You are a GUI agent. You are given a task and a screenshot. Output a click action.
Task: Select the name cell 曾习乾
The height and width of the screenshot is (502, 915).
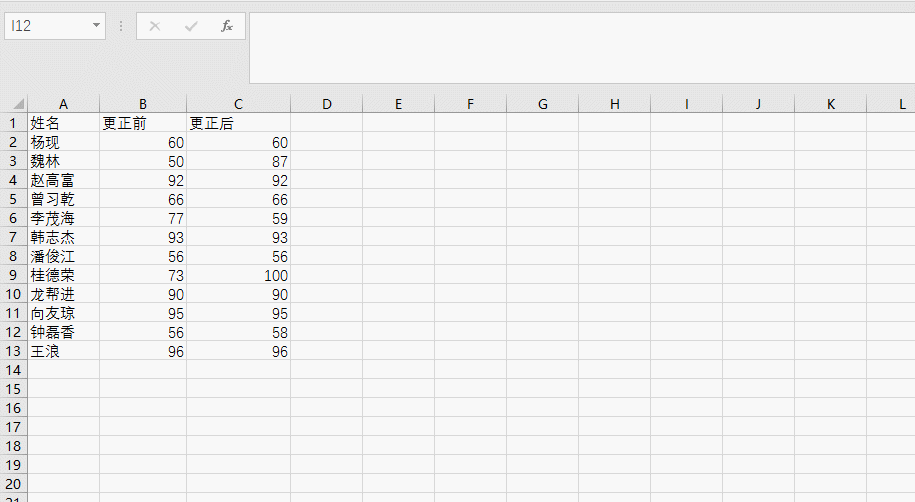(x=63, y=199)
